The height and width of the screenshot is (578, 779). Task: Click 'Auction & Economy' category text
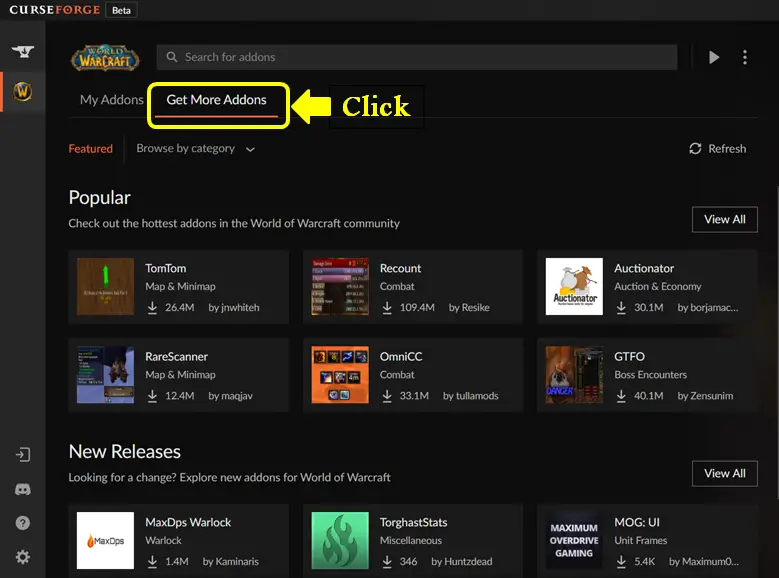pyautogui.click(x=657, y=286)
